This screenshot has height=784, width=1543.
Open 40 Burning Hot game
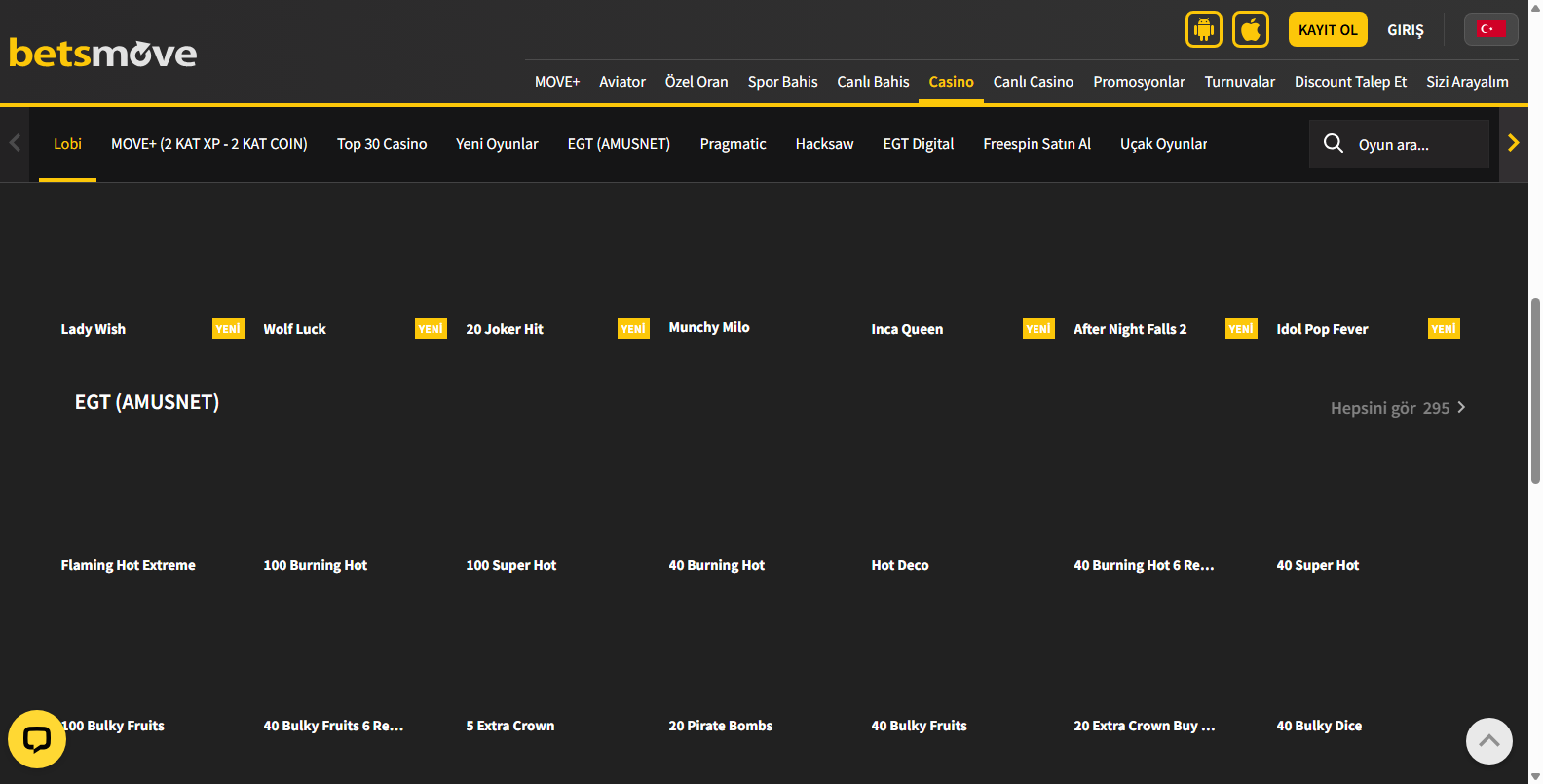click(717, 565)
